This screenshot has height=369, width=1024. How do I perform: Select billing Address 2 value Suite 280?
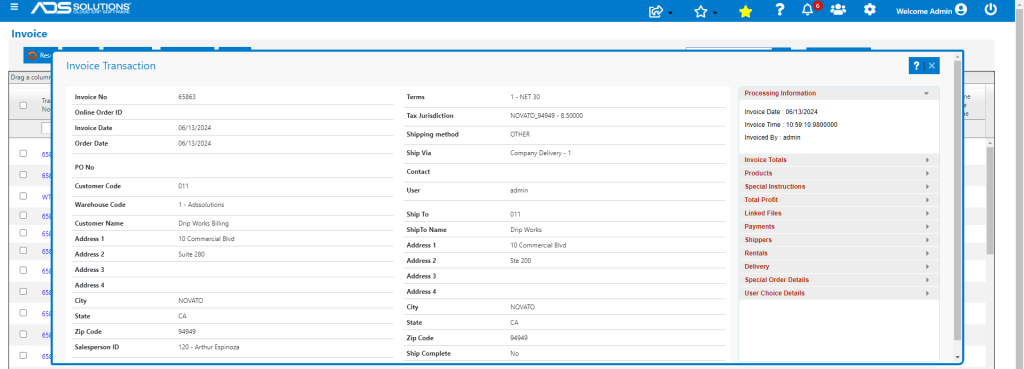(x=191, y=254)
